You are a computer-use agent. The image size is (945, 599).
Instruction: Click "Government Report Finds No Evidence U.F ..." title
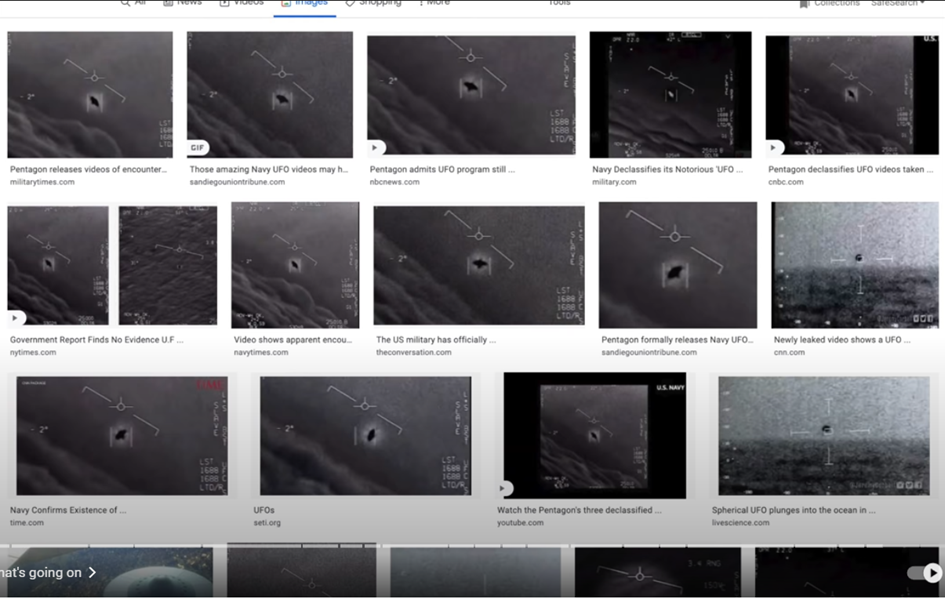(96, 340)
